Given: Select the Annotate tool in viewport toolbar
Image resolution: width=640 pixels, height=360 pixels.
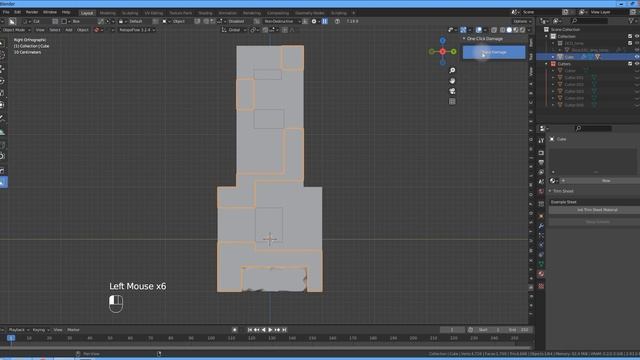Looking at the screenshot, I should tap(2, 119).
